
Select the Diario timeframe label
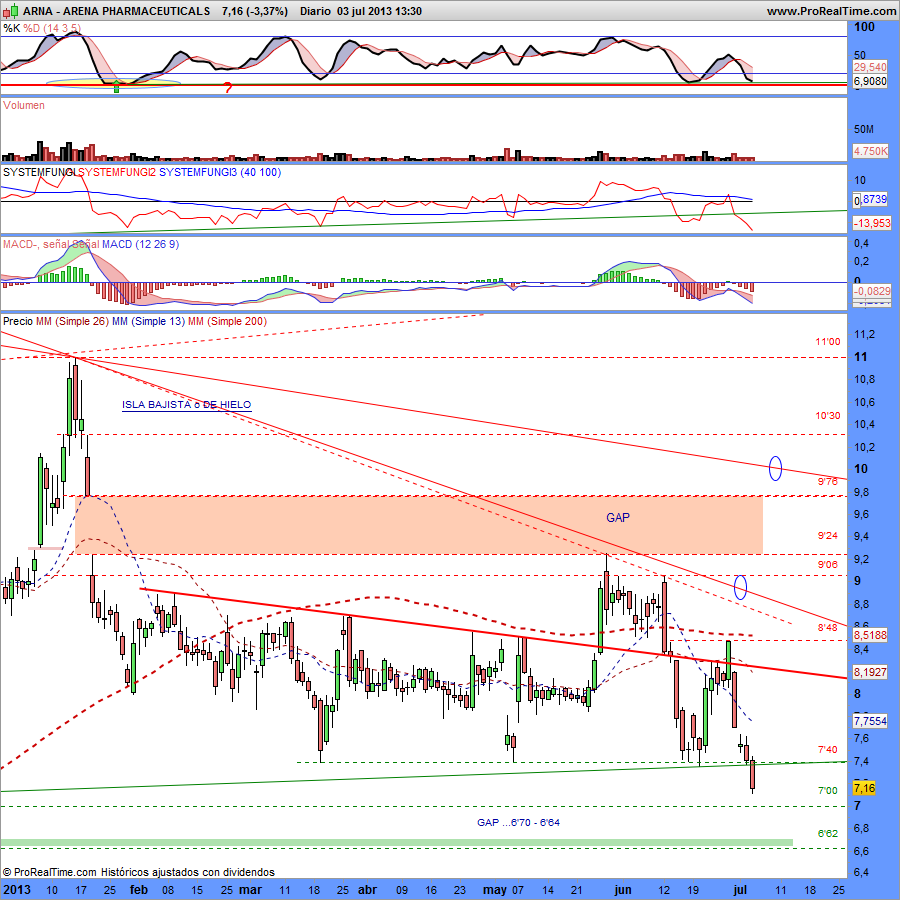pos(315,11)
